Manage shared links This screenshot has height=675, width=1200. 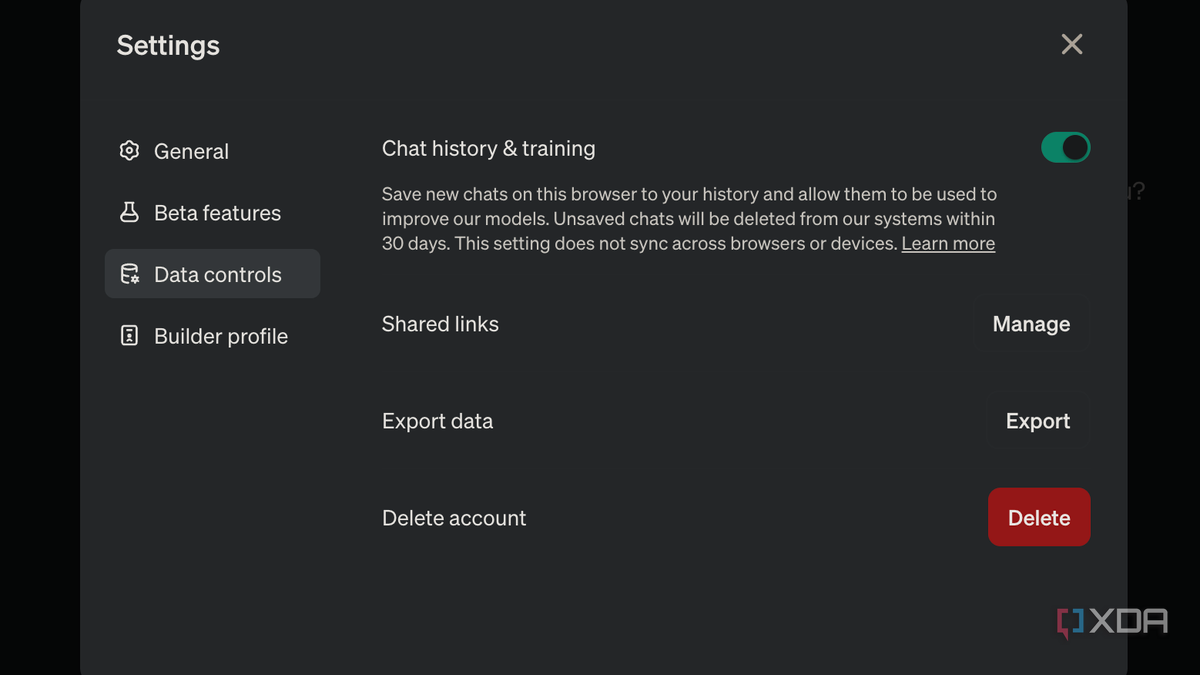click(1031, 324)
